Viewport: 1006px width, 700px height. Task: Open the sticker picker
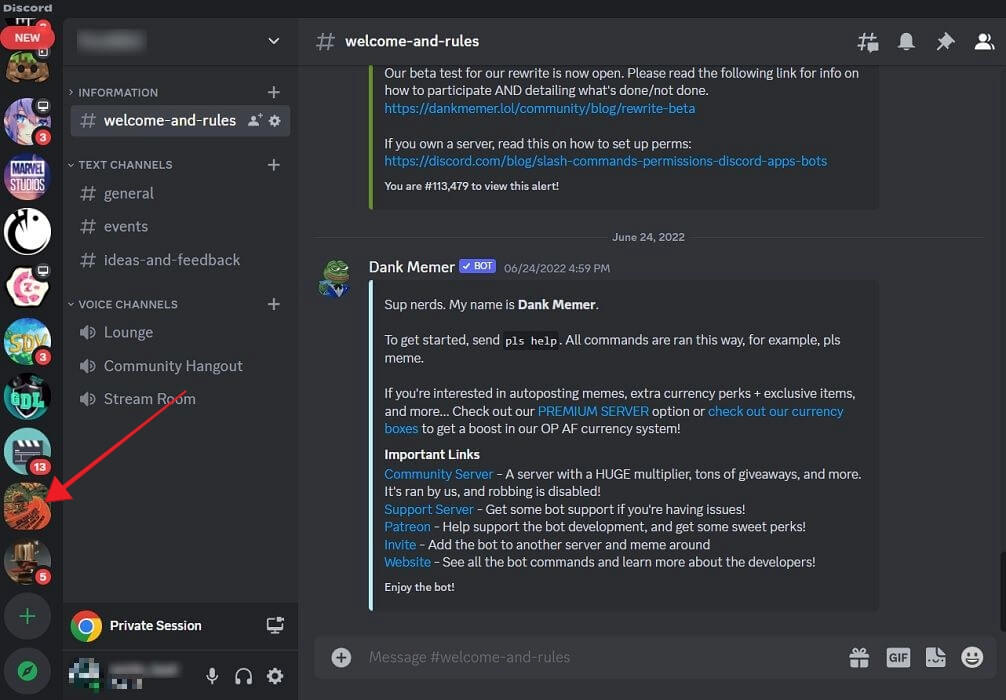point(935,657)
